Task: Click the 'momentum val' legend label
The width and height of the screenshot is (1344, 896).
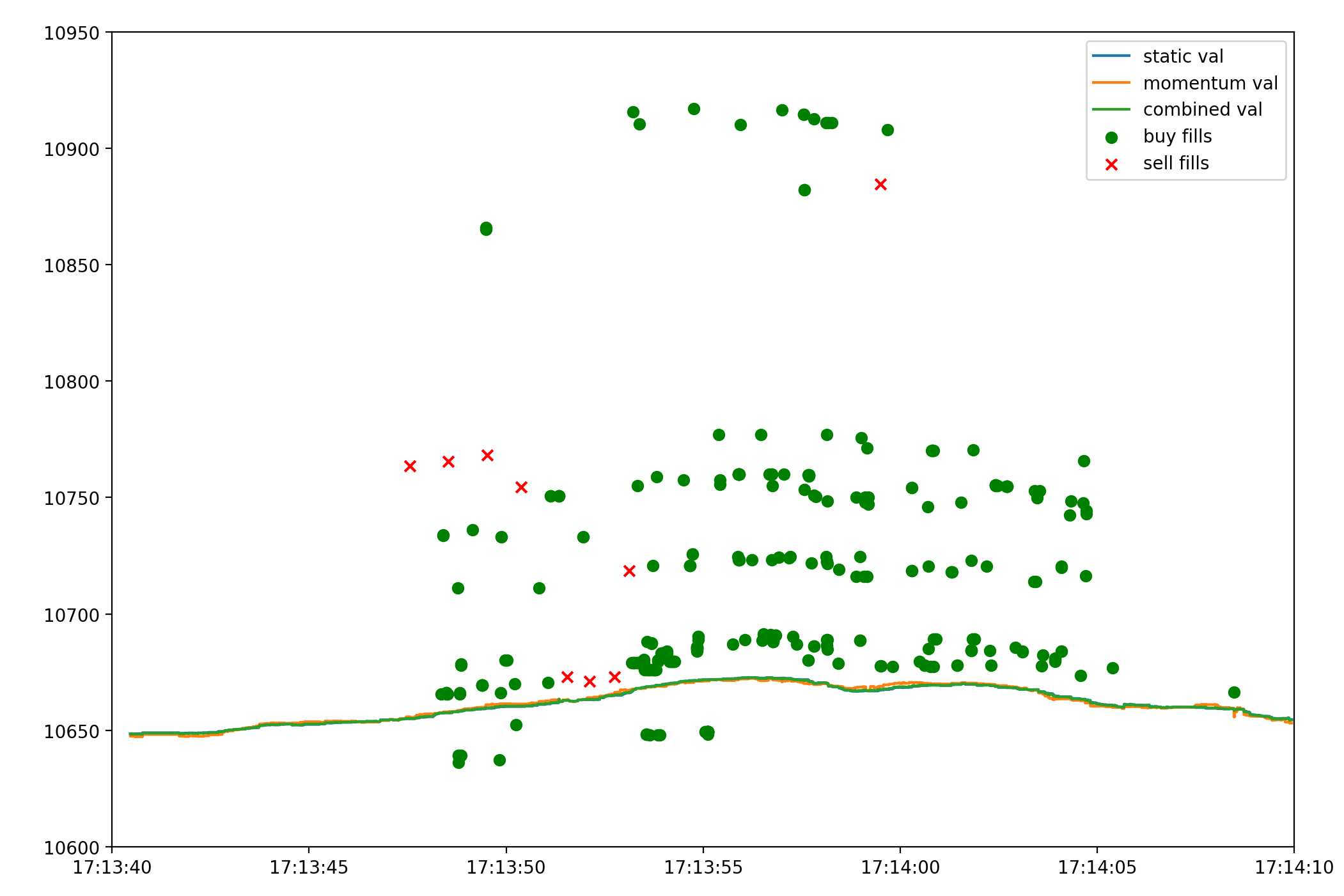Action: pyautogui.click(x=1210, y=83)
